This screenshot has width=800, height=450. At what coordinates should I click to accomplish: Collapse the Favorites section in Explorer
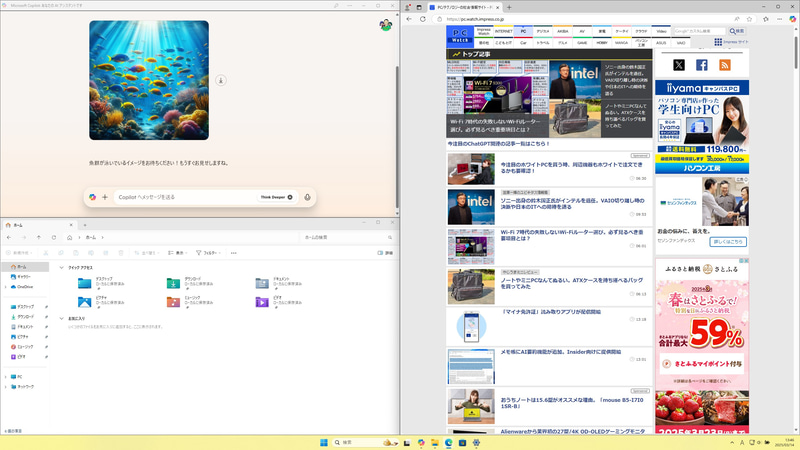click(x=61, y=318)
